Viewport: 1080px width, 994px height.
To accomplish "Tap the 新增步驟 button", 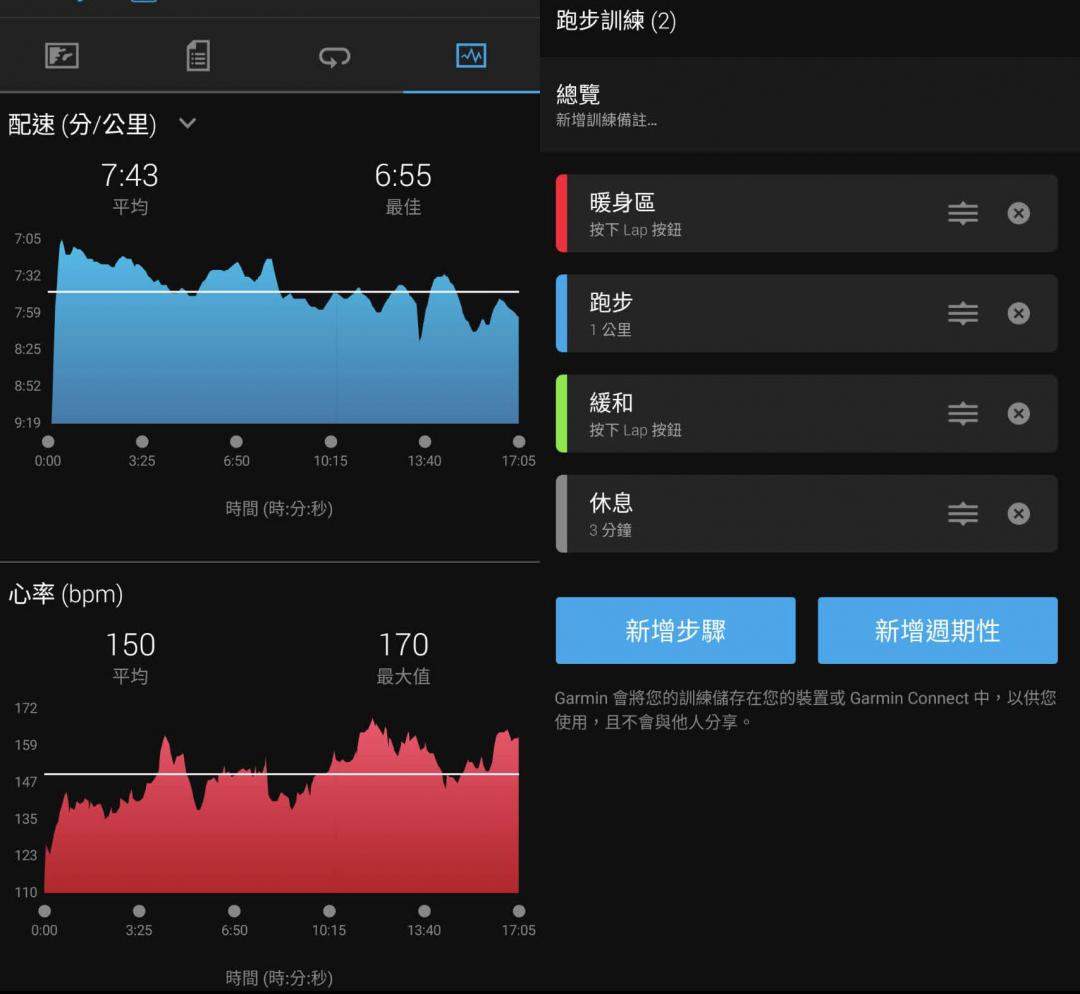I will click(675, 631).
